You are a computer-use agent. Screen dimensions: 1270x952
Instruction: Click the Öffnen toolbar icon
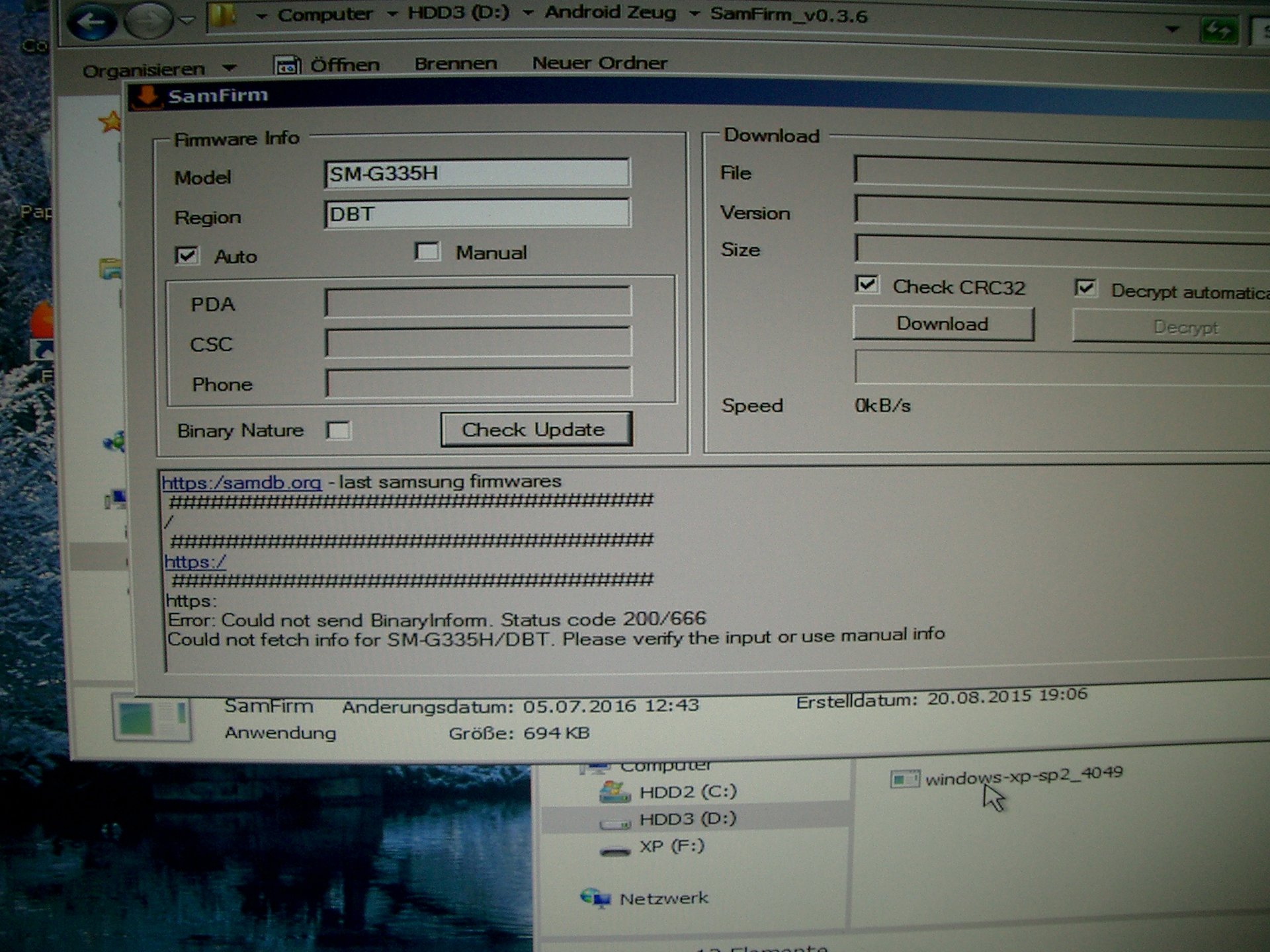[x=287, y=65]
